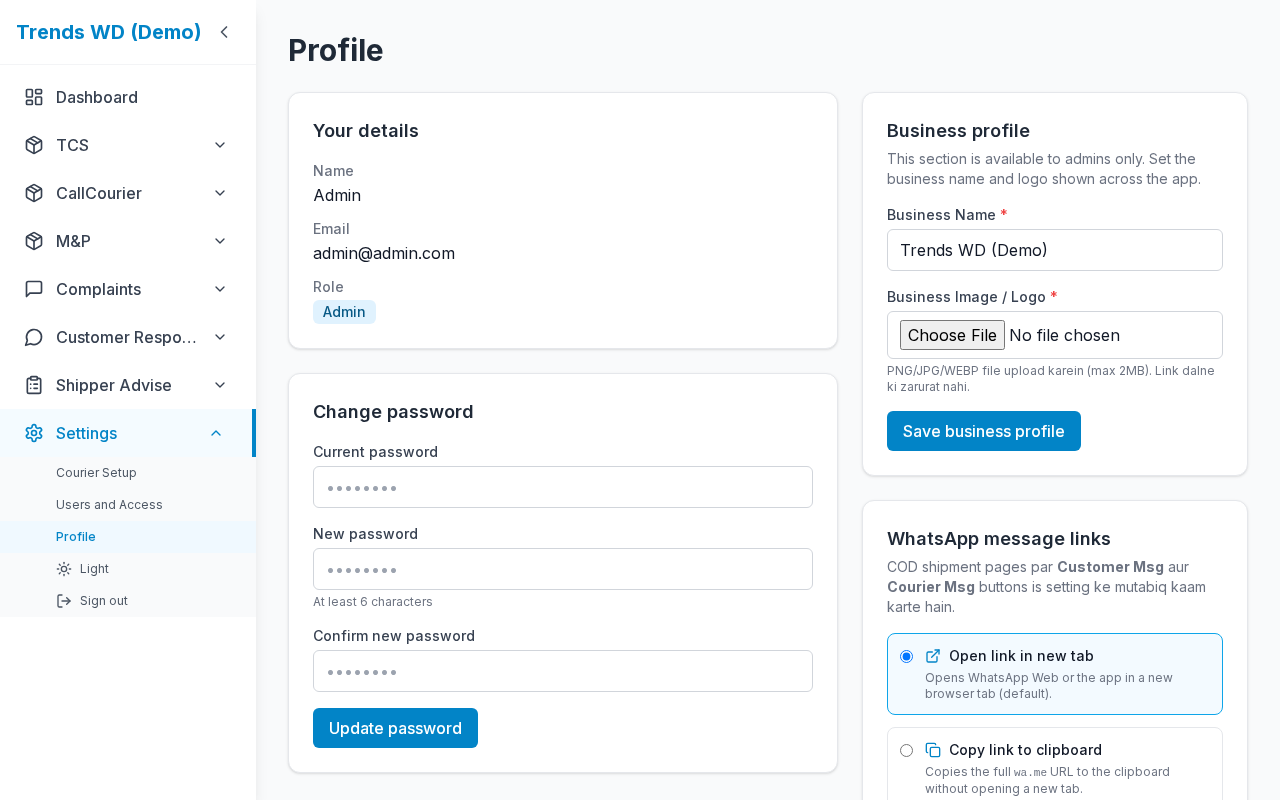Image resolution: width=1280 pixels, height=800 pixels.
Task: Click the Shipper Advise clipboard icon
Action: (x=34, y=385)
